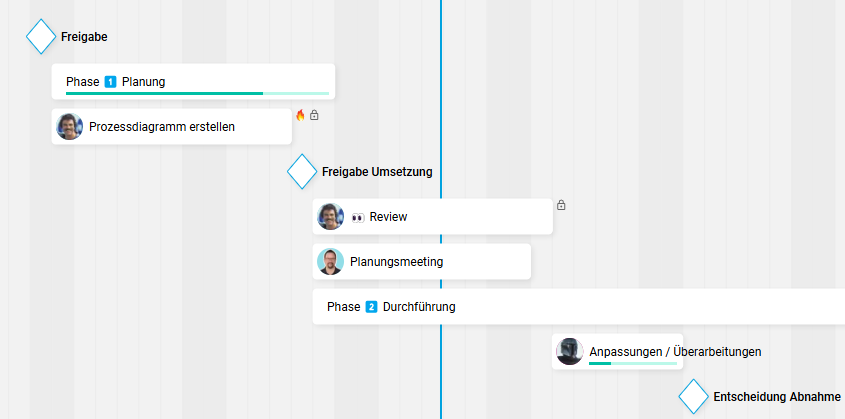
Task: Click the lock icon next to Prozessdiagramm erstellen
Action: pos(314,115)
